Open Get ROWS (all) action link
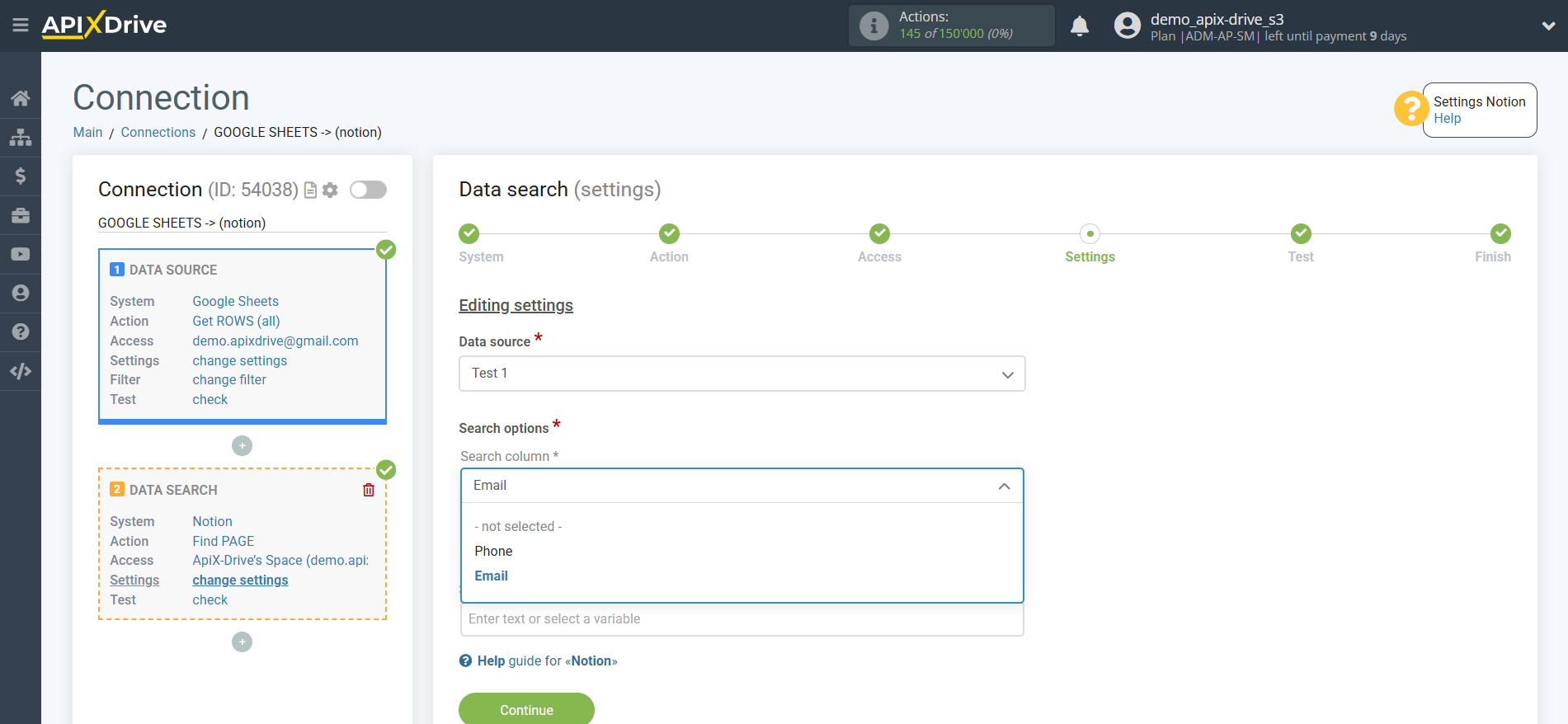1568x724 pixels. [x=237, y=321]
